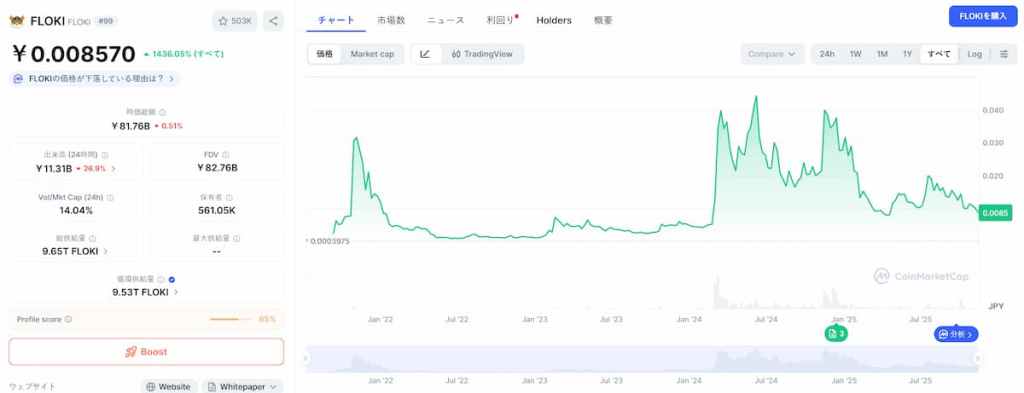
Task: Open the Compare dropdown
Action: (x=773, y=54)
